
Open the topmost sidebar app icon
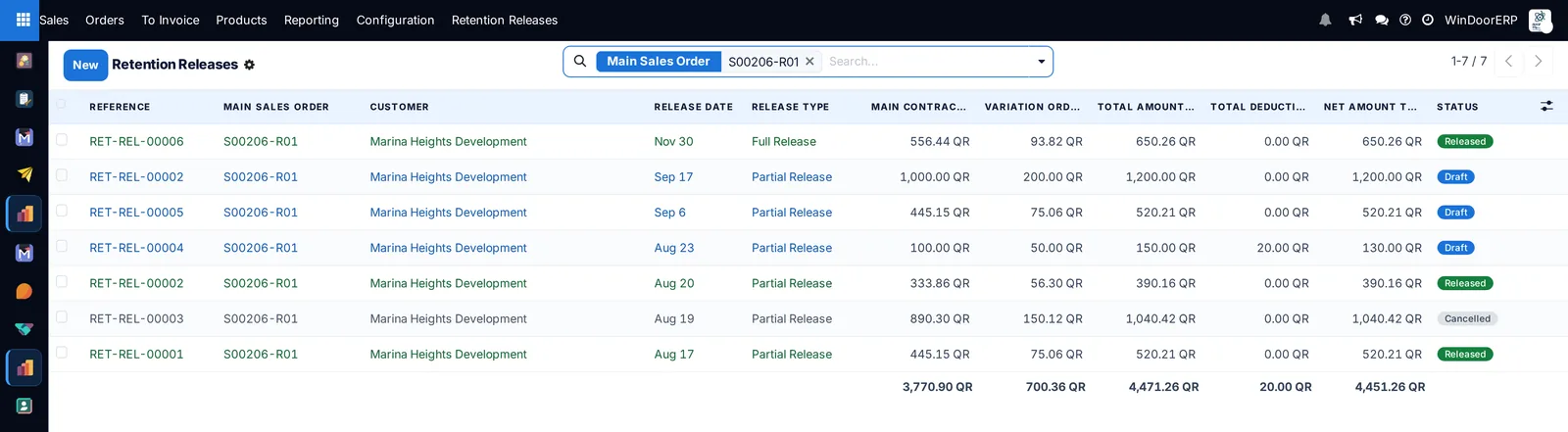pos(24,61)
